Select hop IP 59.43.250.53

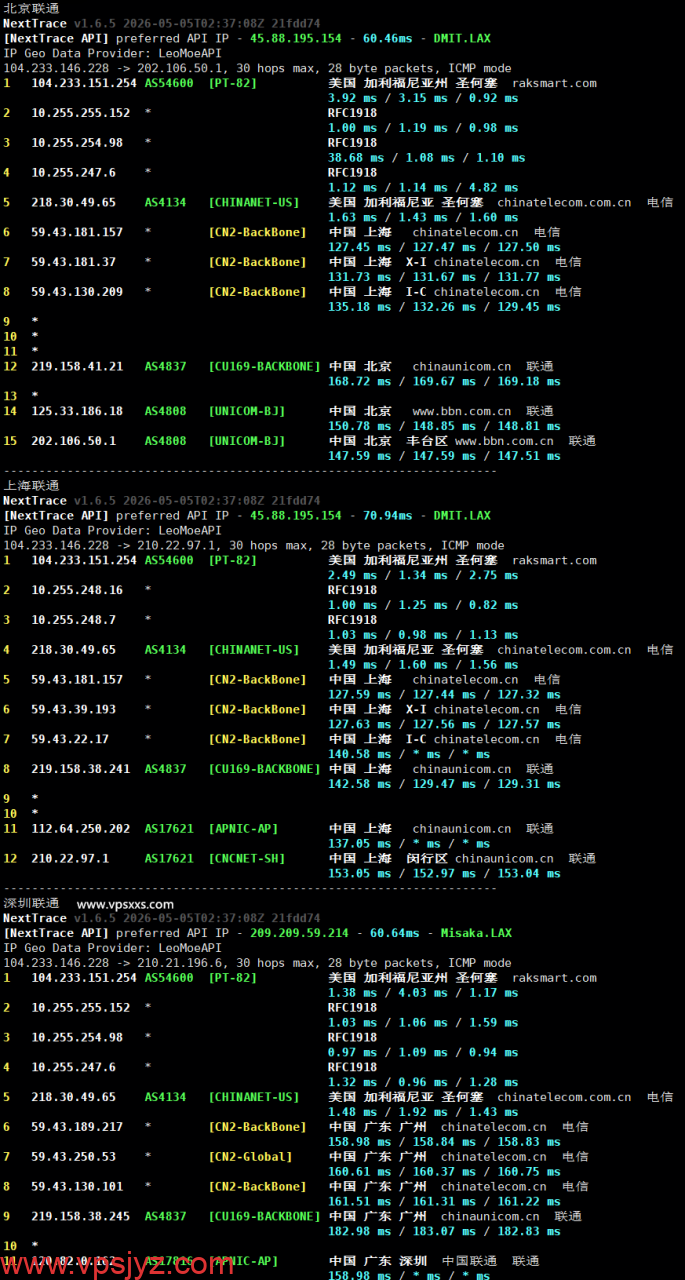coord(74,1157)
